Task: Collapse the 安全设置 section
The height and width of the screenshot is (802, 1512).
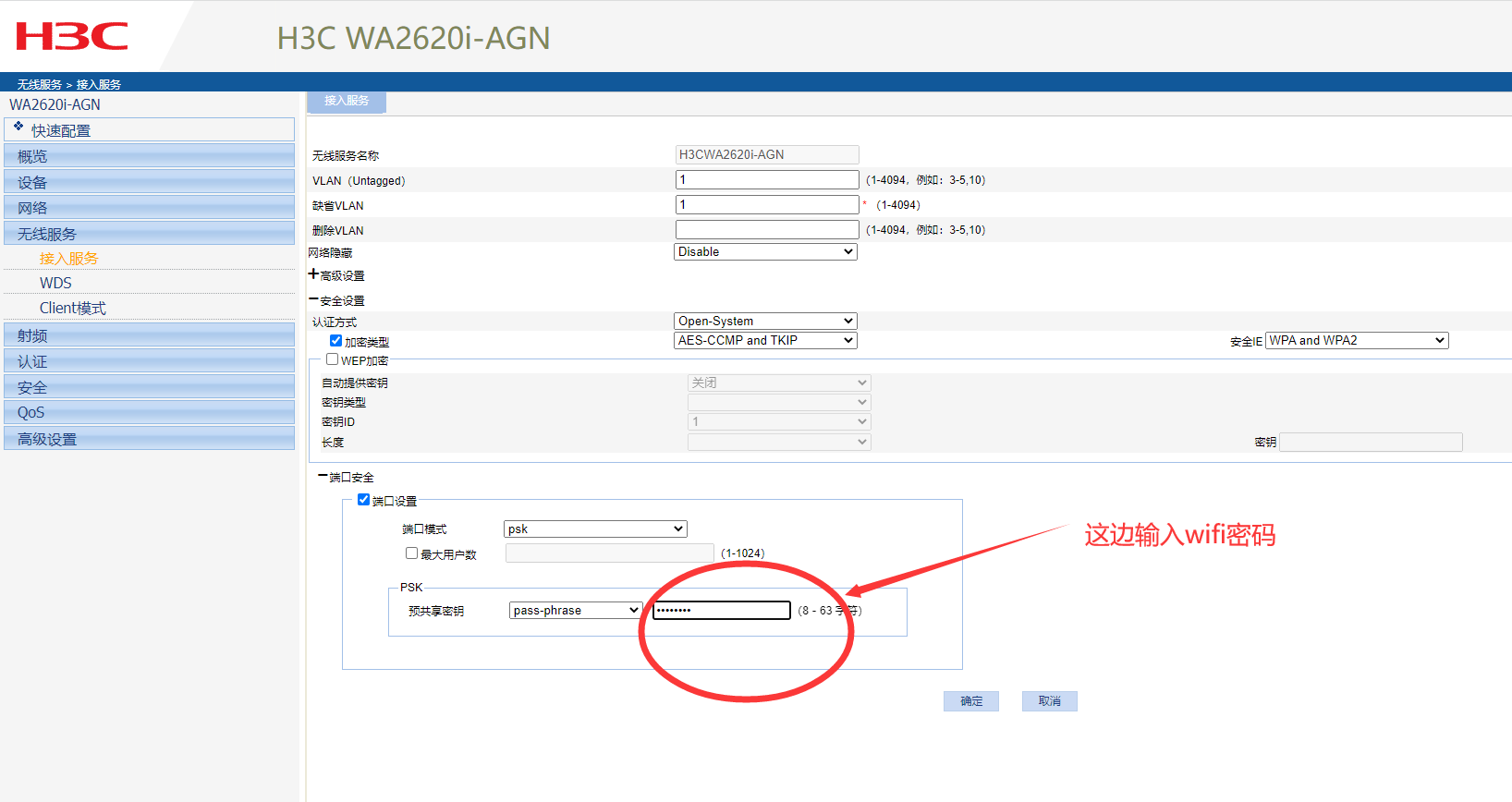Action: (313, 299)
